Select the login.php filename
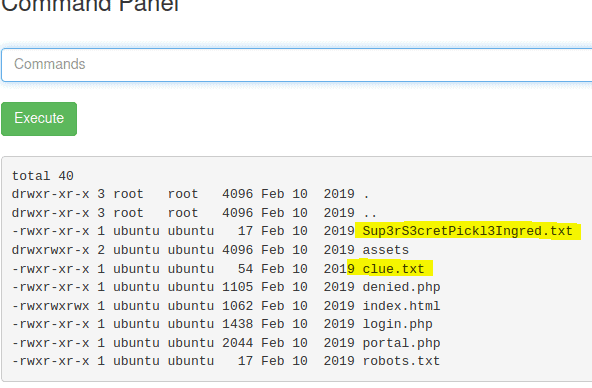This screenshot has height=388, width=592. [x=397, y=324]
